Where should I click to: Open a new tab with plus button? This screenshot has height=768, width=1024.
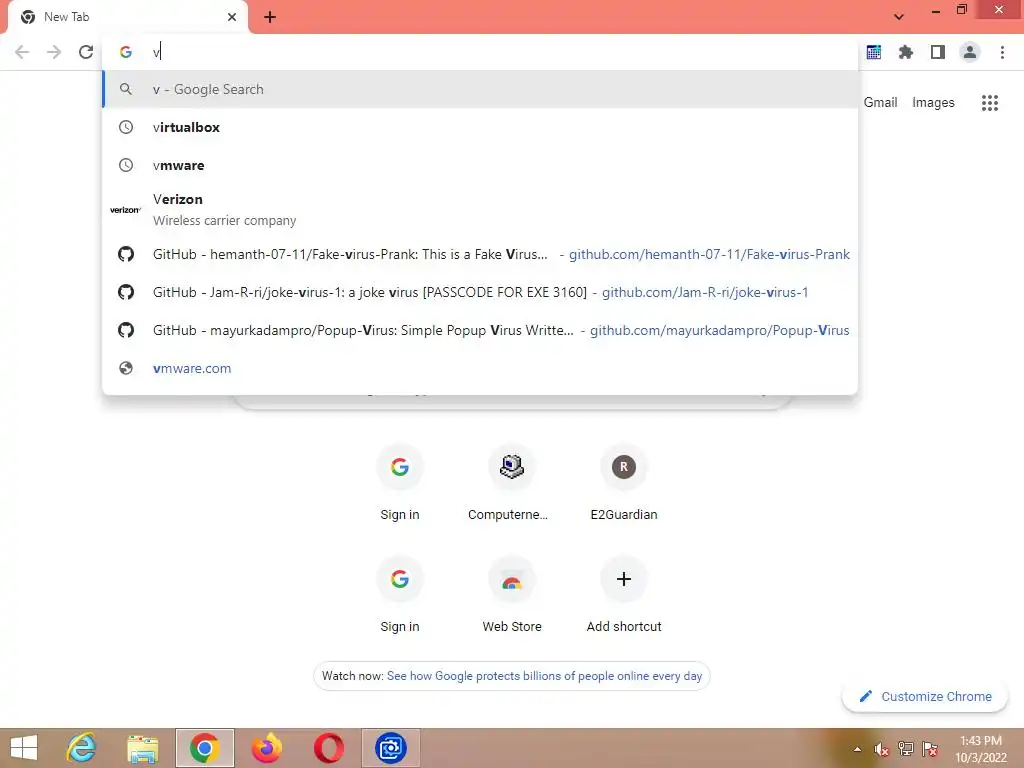point(270,17)
